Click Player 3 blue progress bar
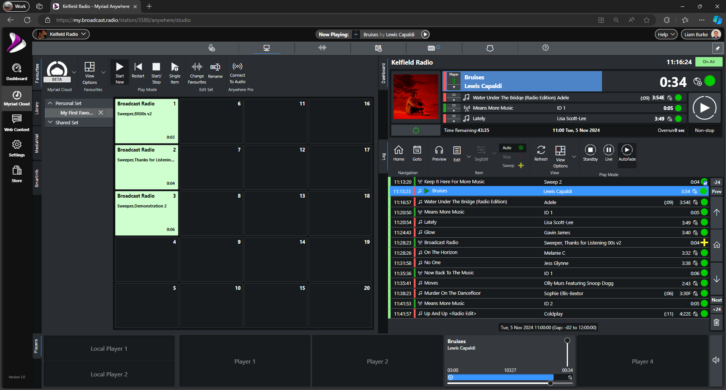This screenshot has width=726, height=390. click(501, 377)
